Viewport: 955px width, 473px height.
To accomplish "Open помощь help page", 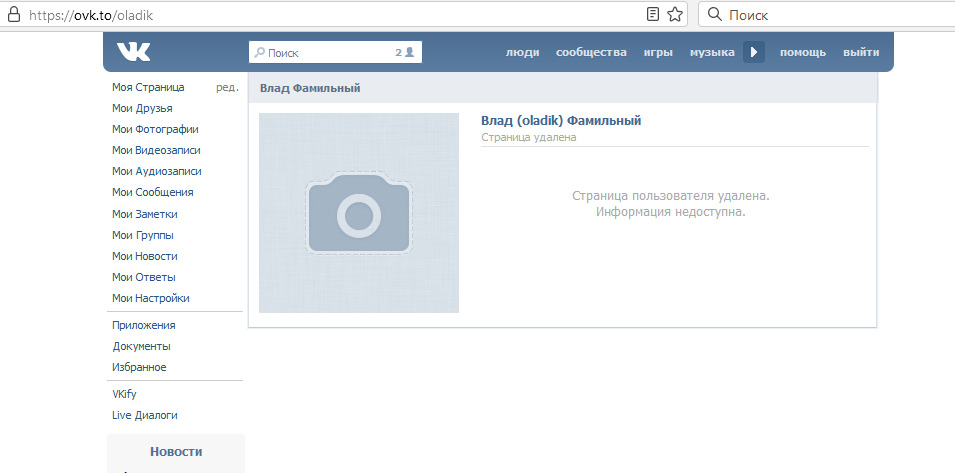I will tap(803, 52).
